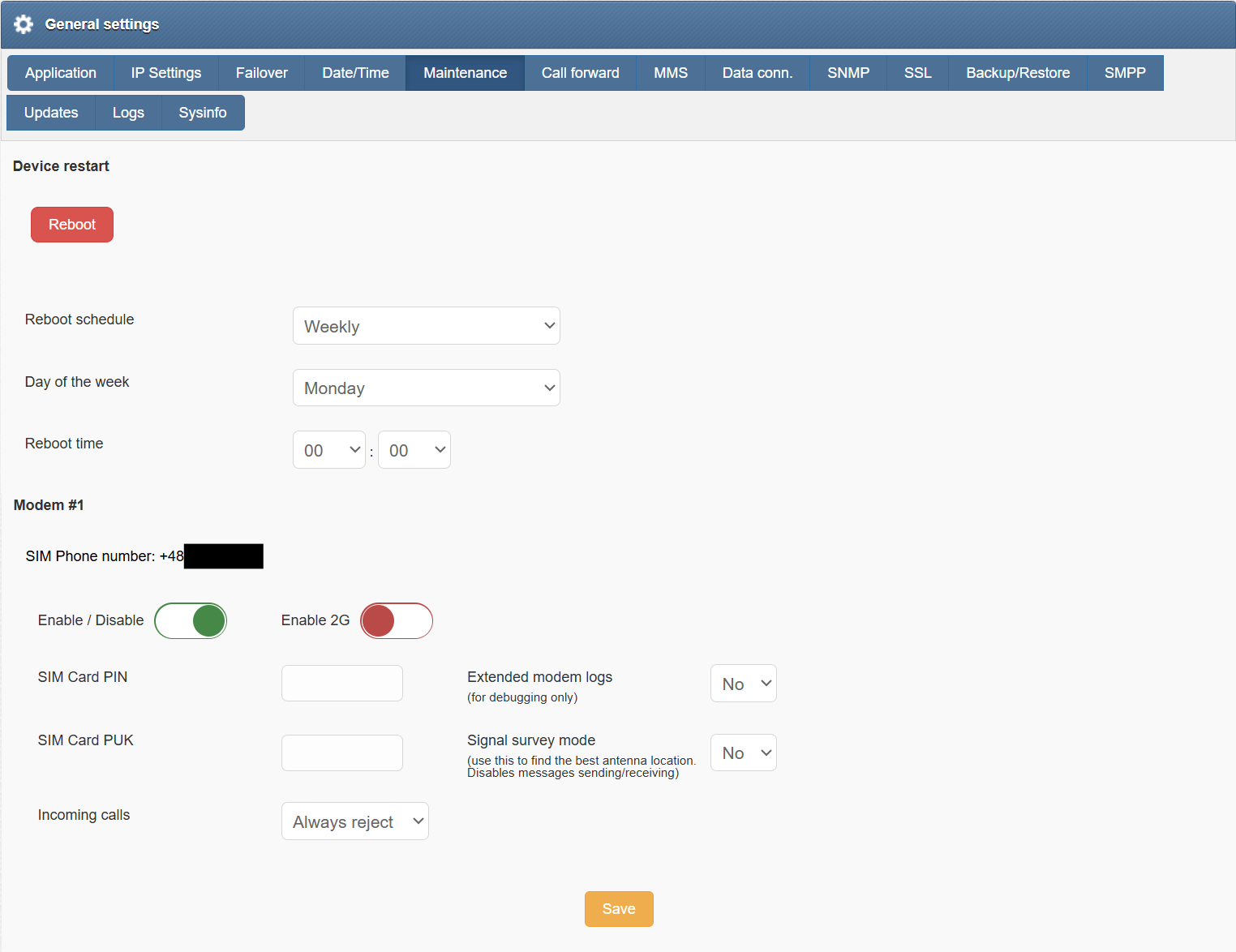The image size is (1236, 952).
Task: Switch to the SMPP tab
Action: pos(1125,73)
